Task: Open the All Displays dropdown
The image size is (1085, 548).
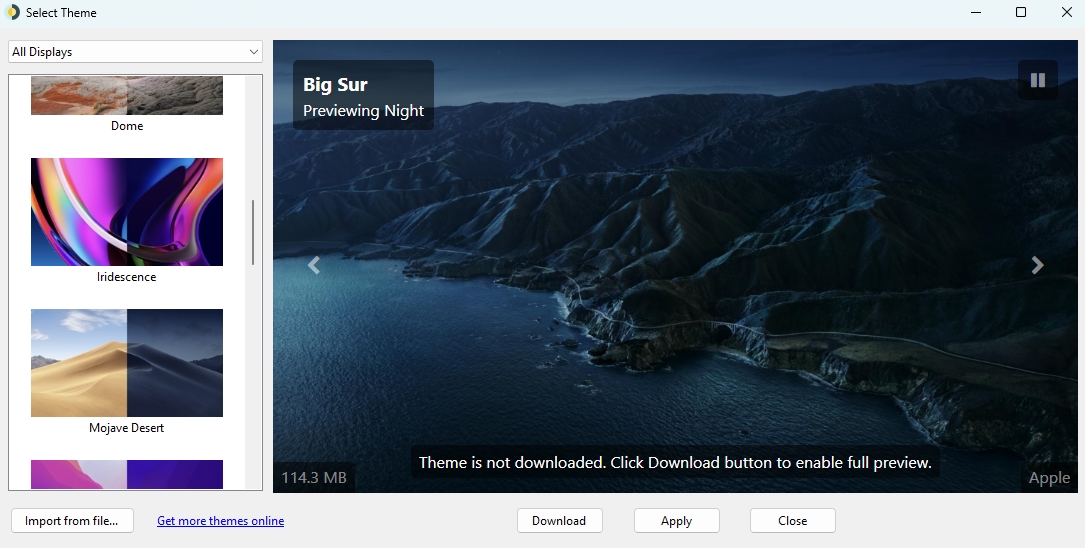Action: click(x=135, y=52)
